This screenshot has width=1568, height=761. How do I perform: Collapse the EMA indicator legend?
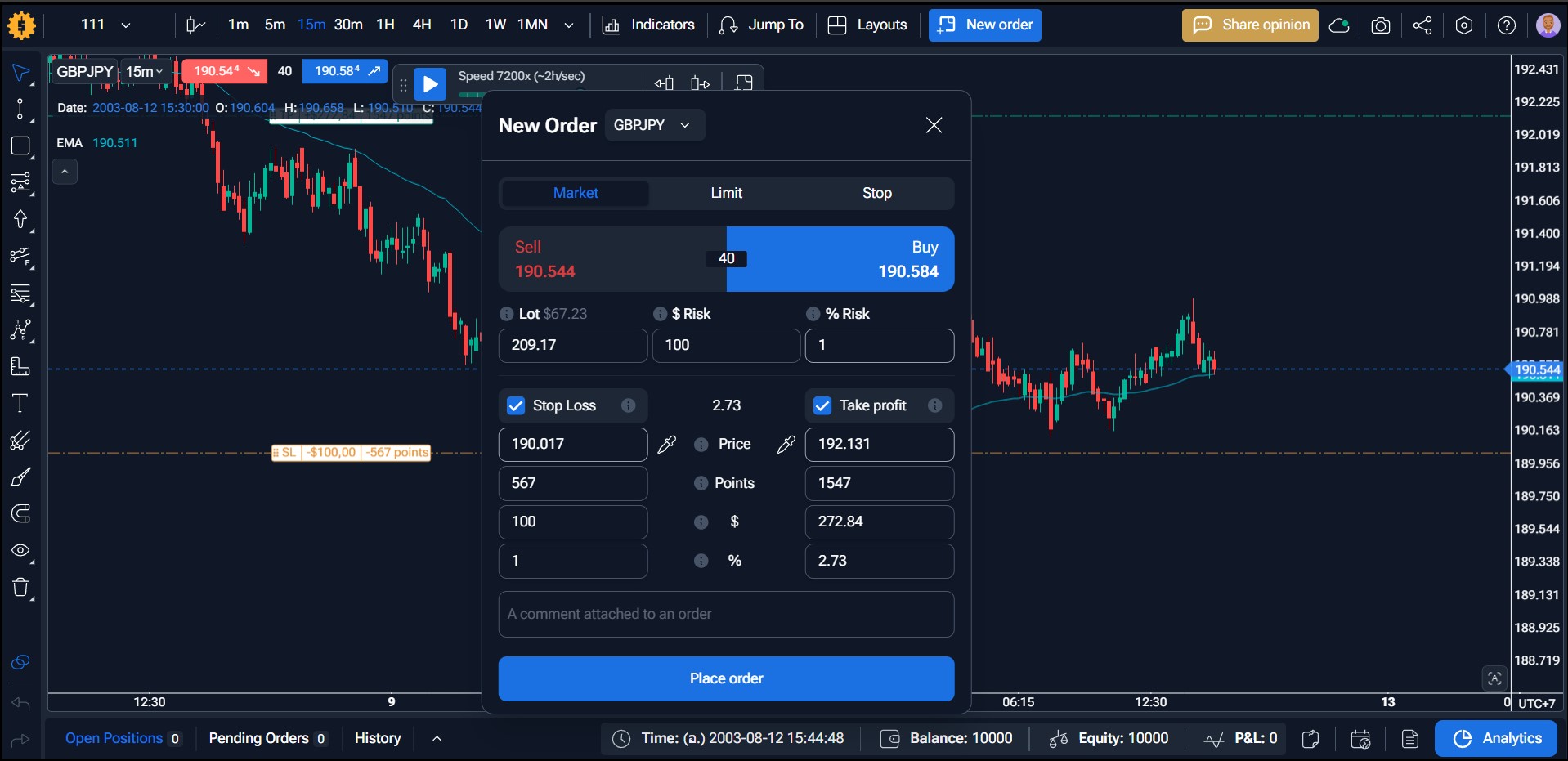[x=65, y=172]
